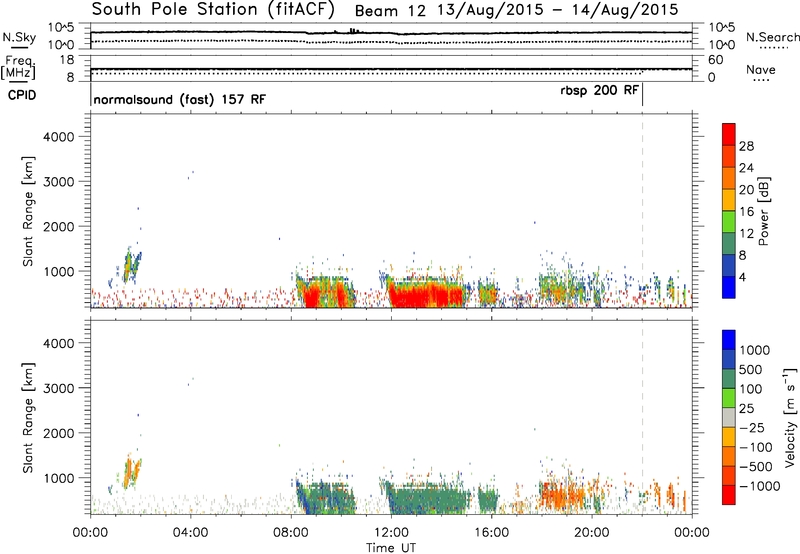Click the "16" tick on Power colorbar
The width and height of the screenshot is (800, 554).
click(746, 212)
